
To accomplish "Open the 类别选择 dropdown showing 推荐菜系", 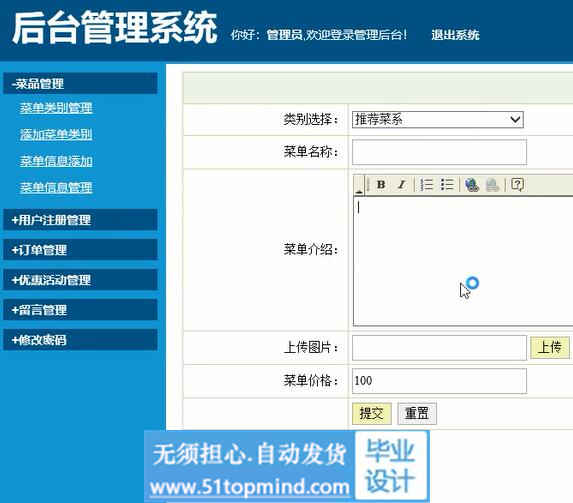I will 438,120.
